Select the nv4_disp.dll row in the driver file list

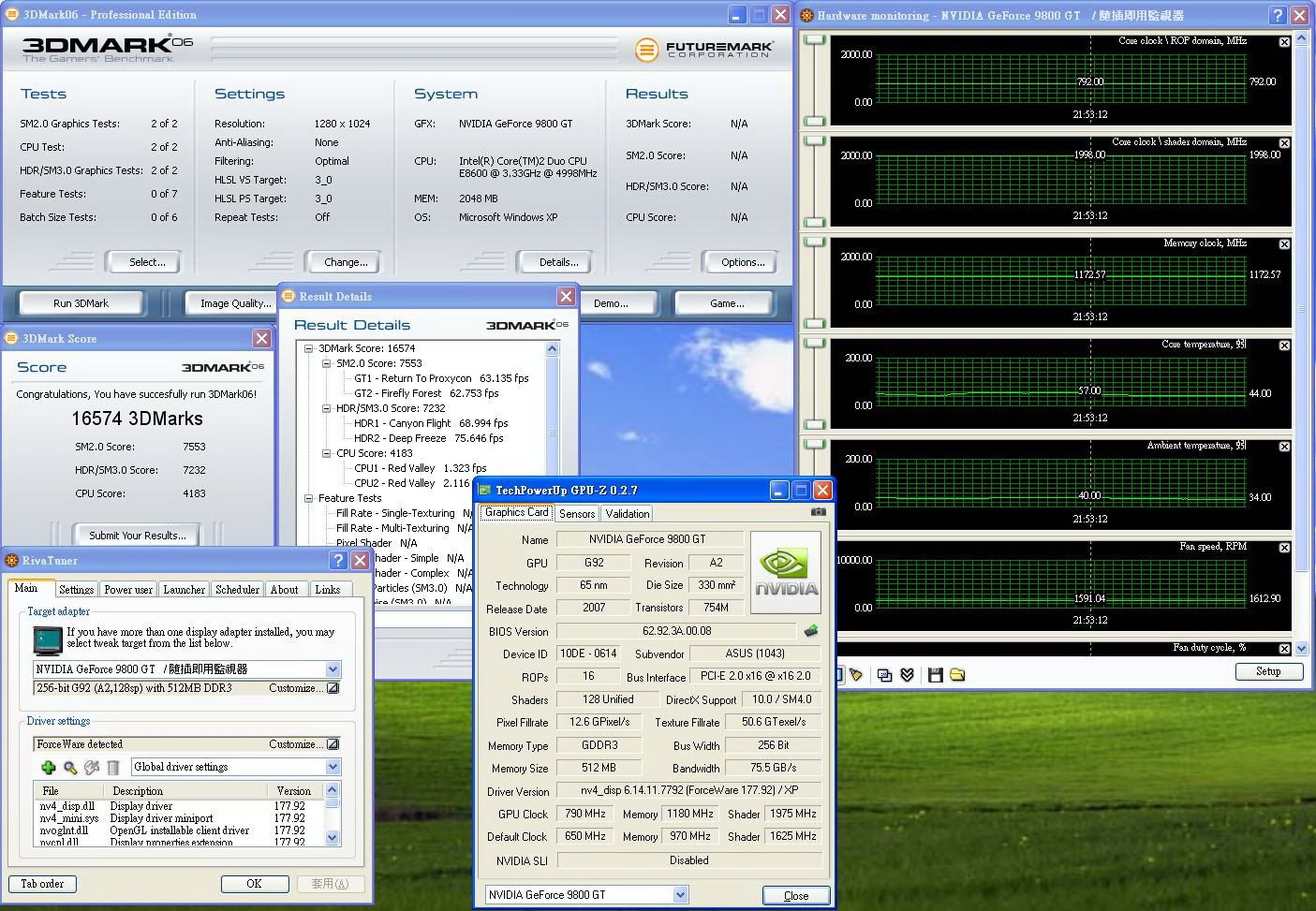(178, 806)
